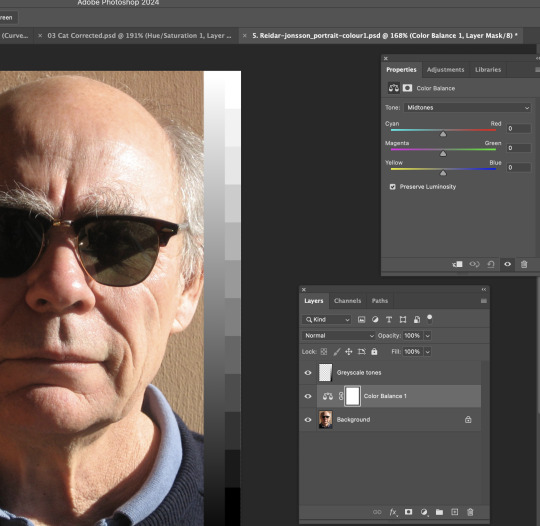Click the Magenta-Green slider handle
The image size is (540, 526).
[x=443, y=154]
